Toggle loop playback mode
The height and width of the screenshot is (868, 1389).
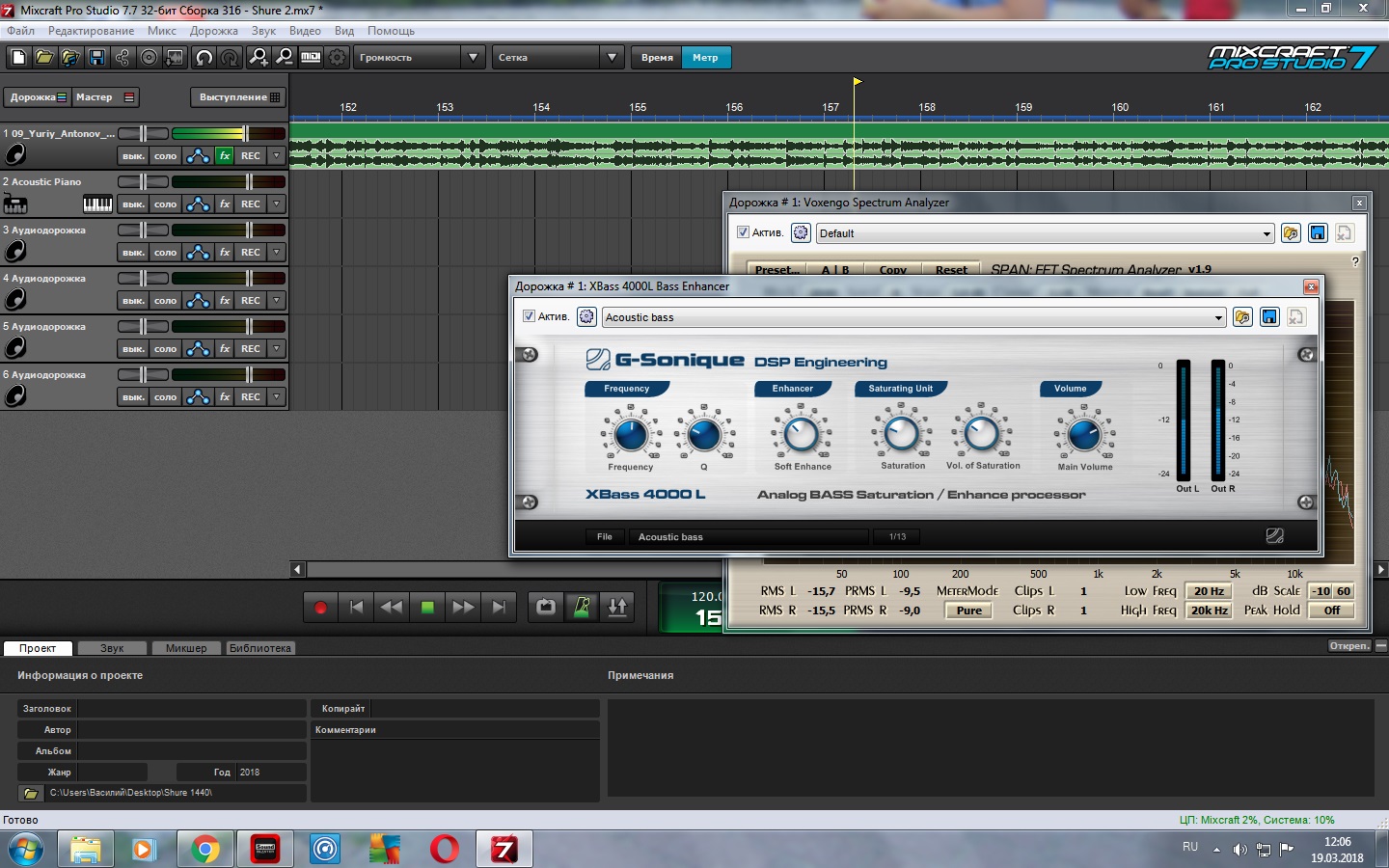[546, 608]
